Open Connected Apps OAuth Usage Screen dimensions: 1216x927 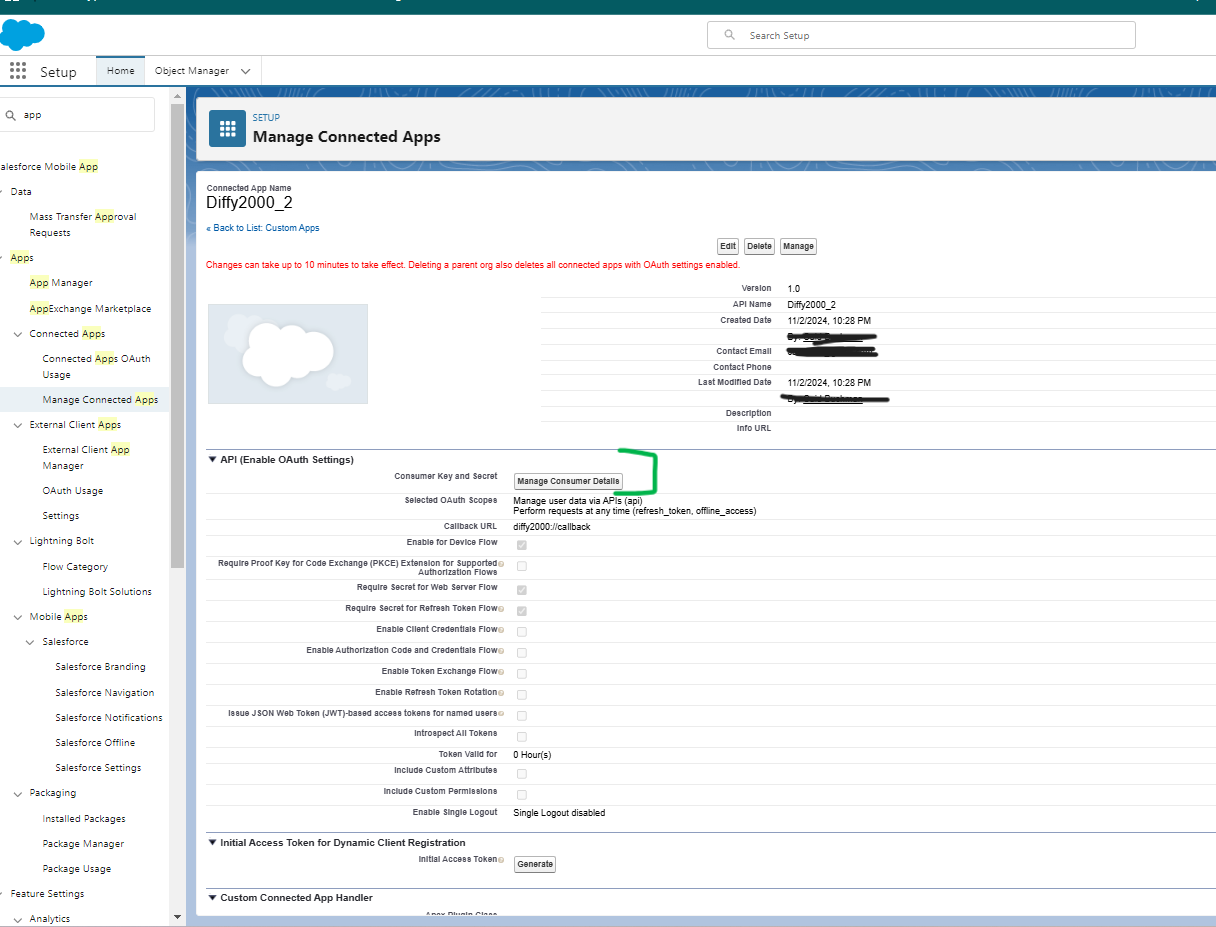[x=96, y=367]
